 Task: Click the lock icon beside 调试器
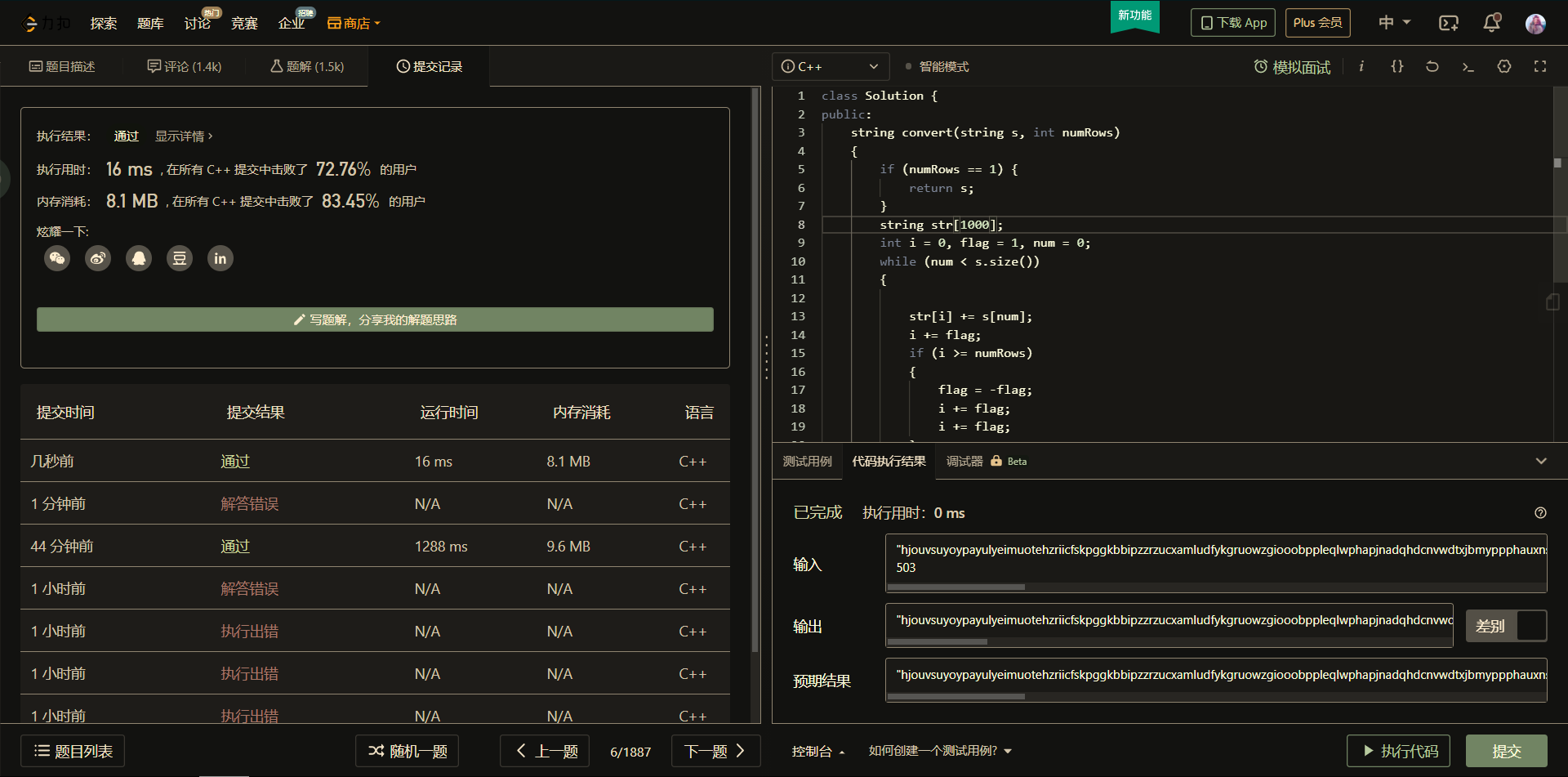pyautogui.click(x=996, y=461)
